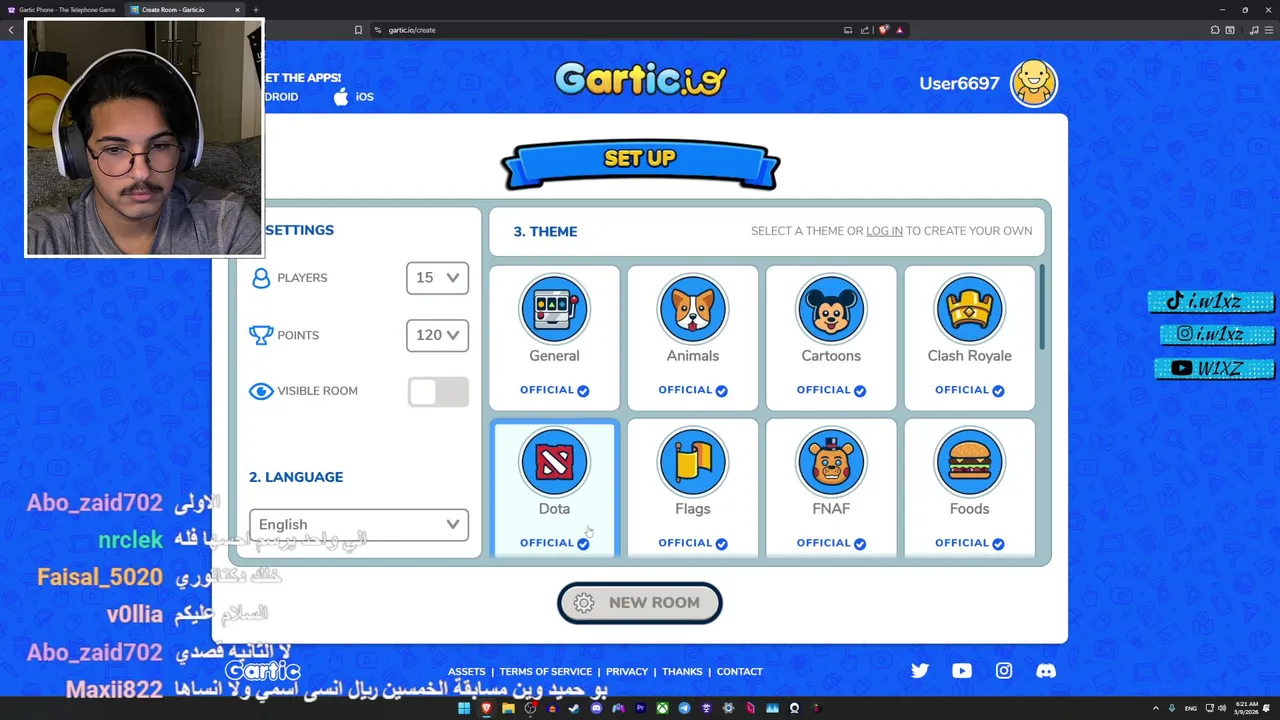
Task: Open File Explorer from taskbar
Action: 508,708
